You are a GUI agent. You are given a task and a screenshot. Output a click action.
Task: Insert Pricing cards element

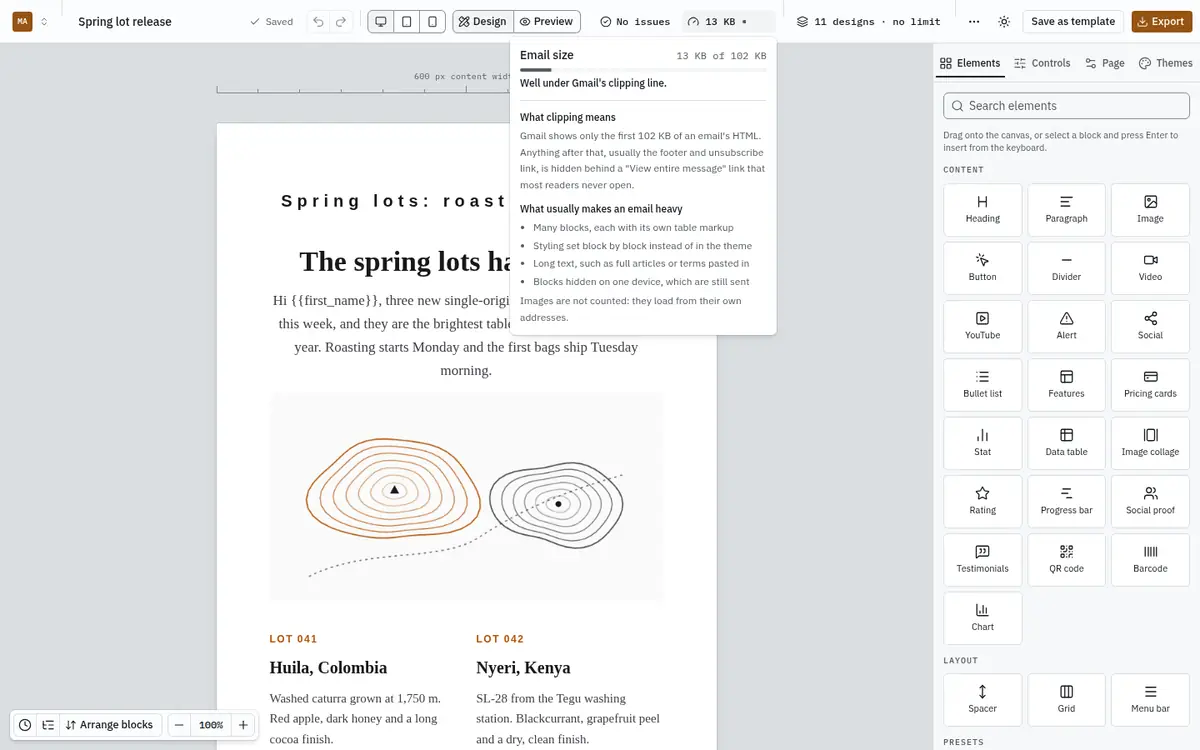coord(1150,385)
